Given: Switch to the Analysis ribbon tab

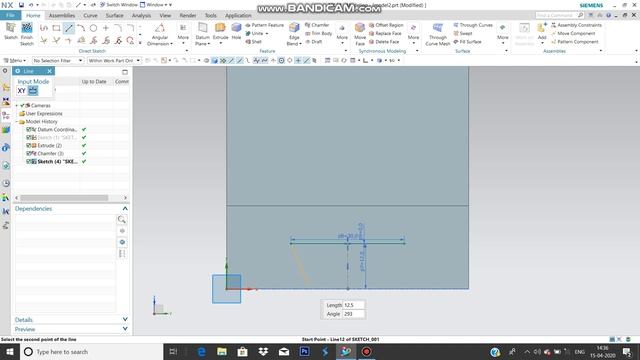Looking at the screenshot, I should coord(141,16).
